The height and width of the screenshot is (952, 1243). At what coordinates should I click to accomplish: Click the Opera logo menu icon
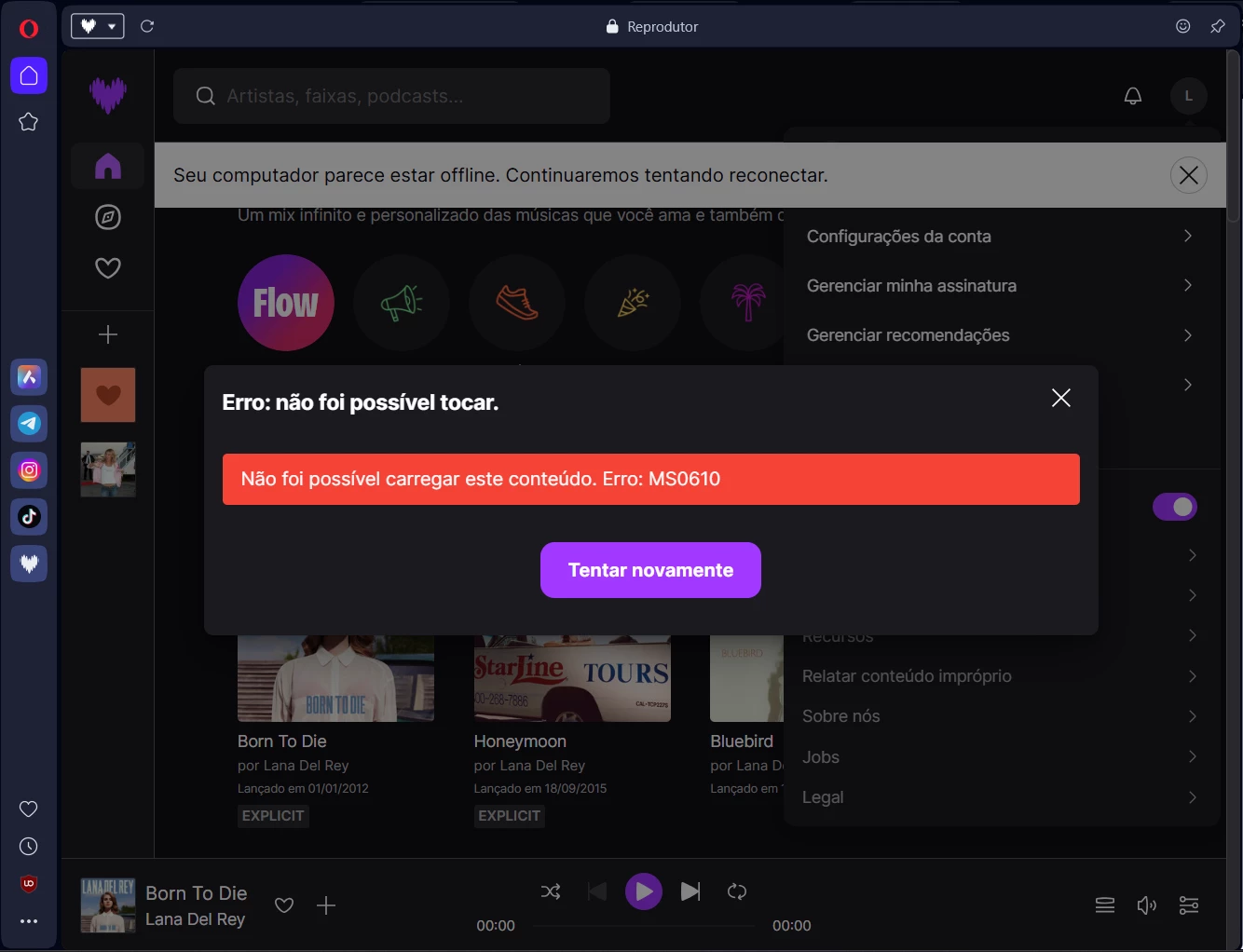29,29
